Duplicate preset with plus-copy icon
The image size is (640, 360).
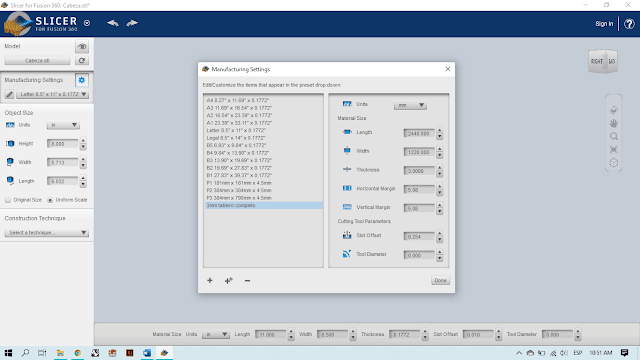click(x=229, y=280)
